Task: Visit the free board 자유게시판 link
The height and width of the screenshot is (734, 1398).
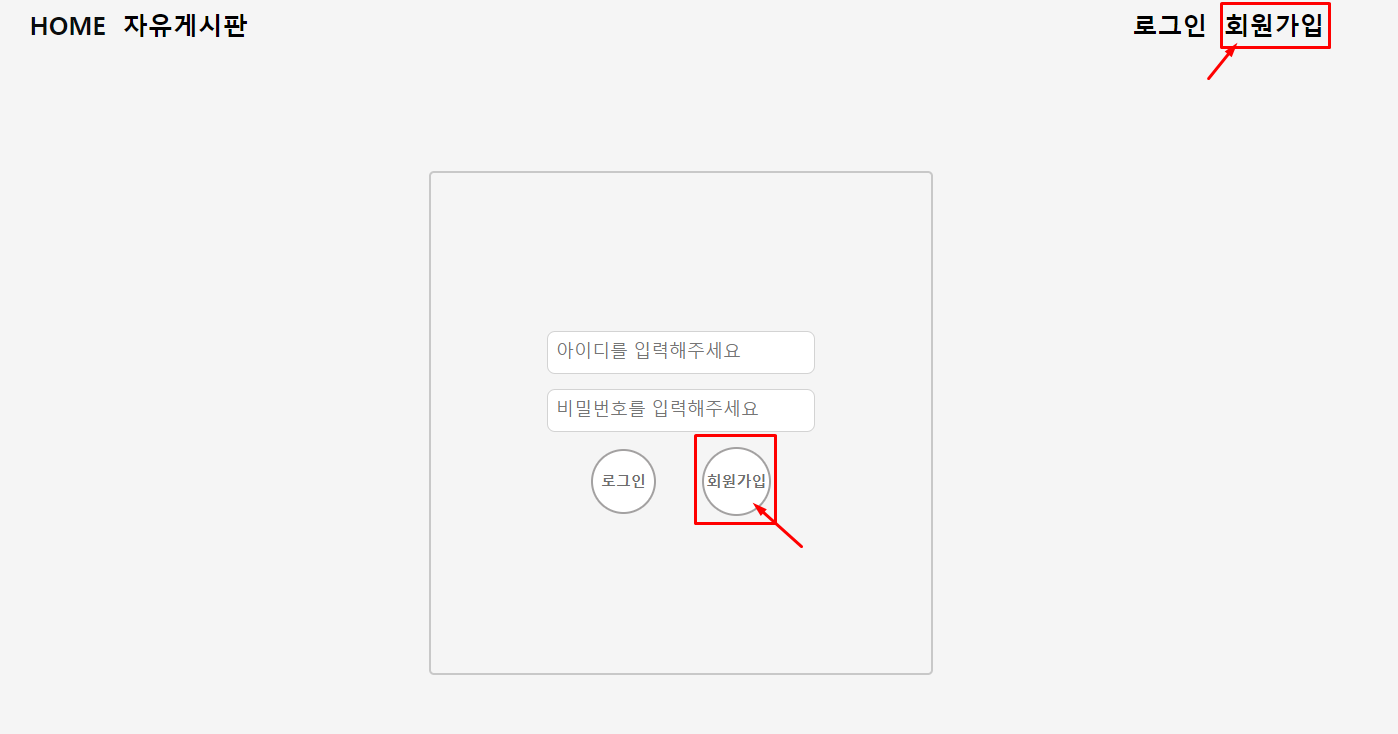Action: click(185, 27)
